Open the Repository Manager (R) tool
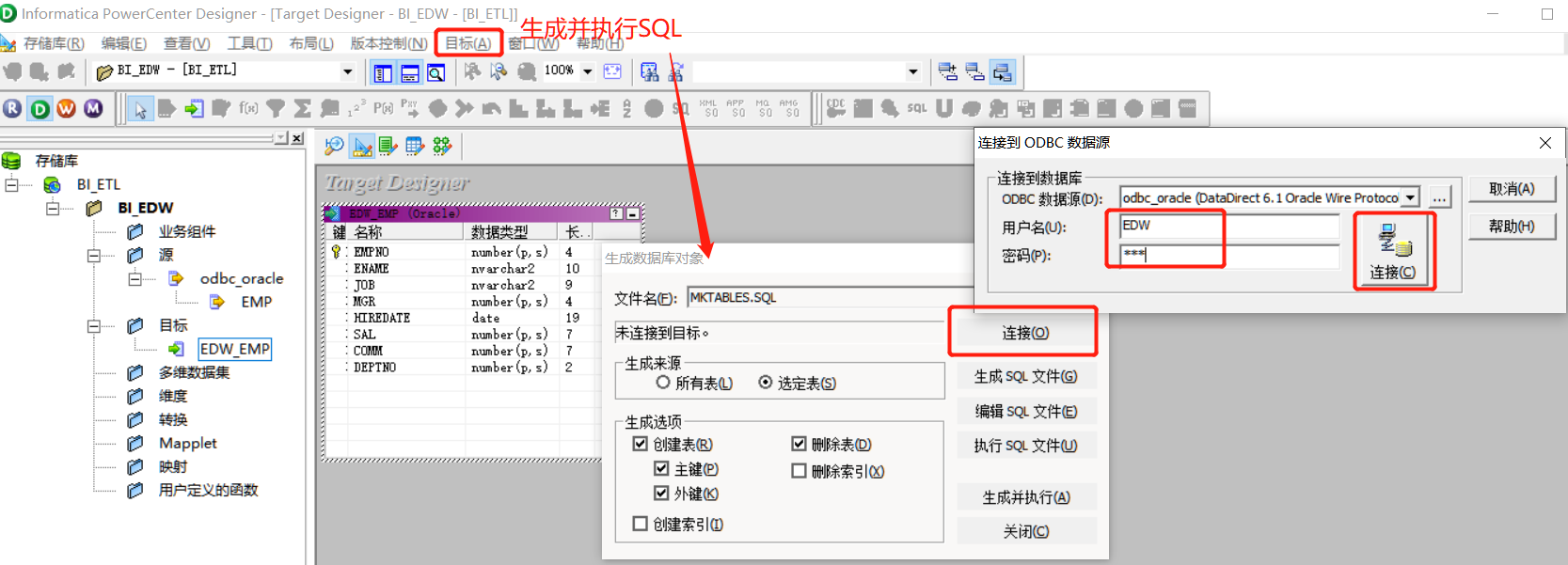The image size is (1568, 565). [x=12, y=109]
